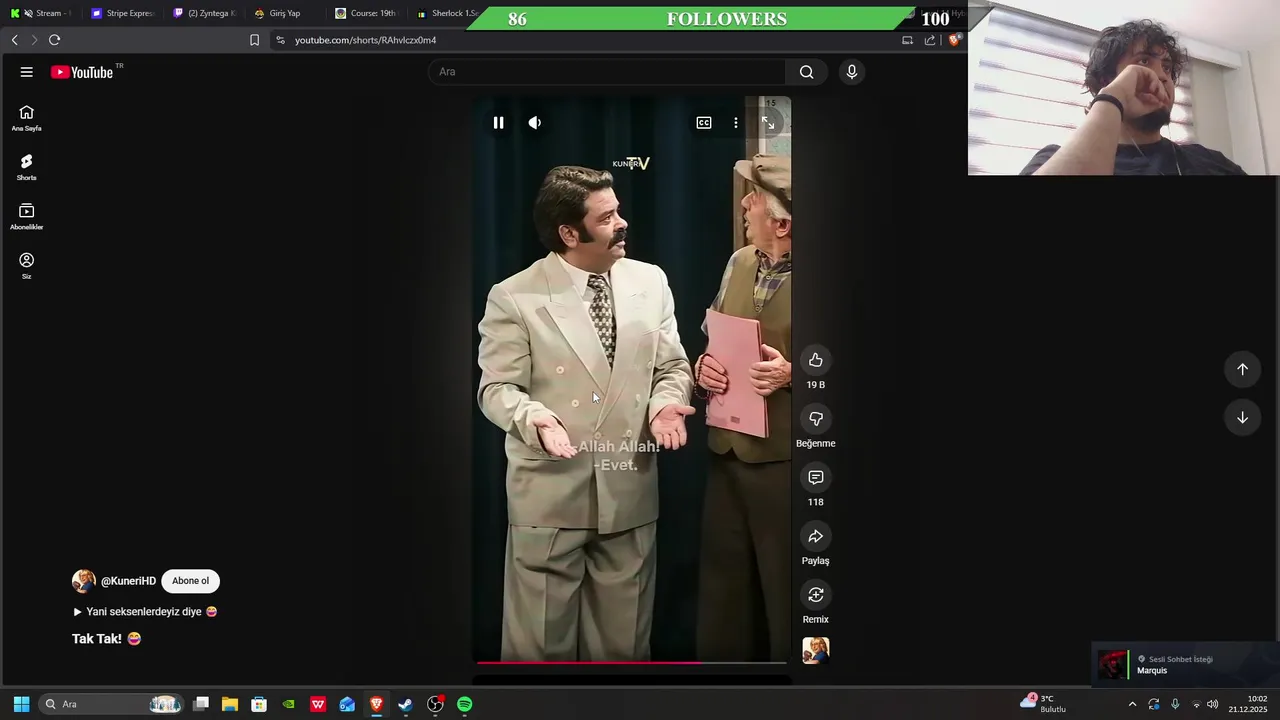
Task: Switch to Brave browser in the taskbar
Action: pyautogui.click(x=377, y=704)
